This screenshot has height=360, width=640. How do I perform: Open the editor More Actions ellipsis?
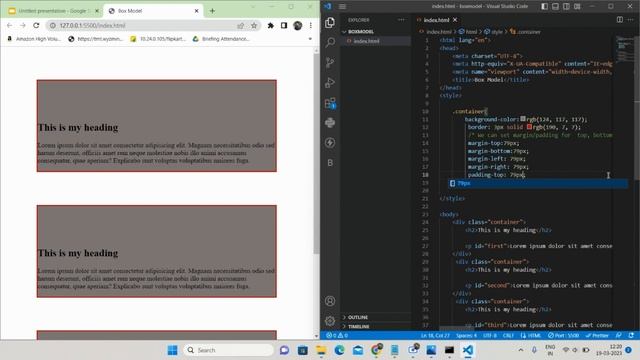[631, 20]
